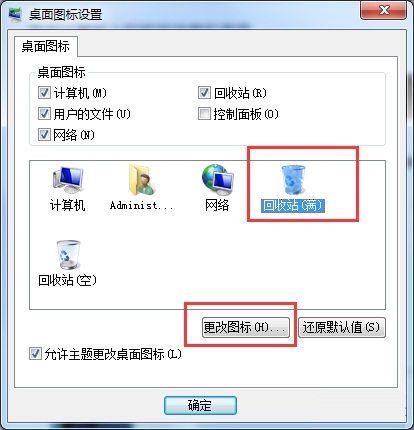Uncheck the 回收站(R) checkbox
The image size is (414, 430).
204,93
